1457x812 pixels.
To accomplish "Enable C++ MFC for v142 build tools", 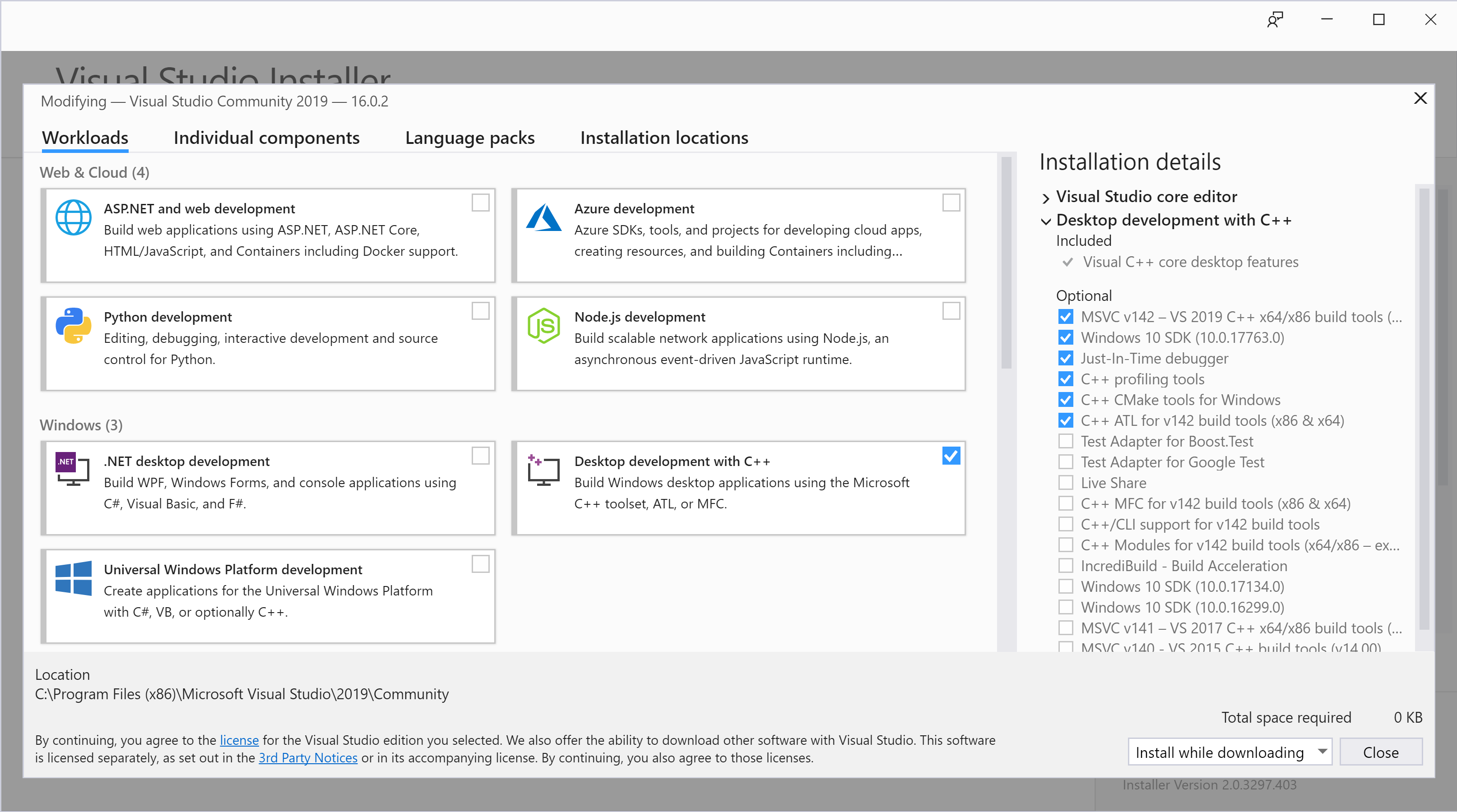I will pos(1066,503).
